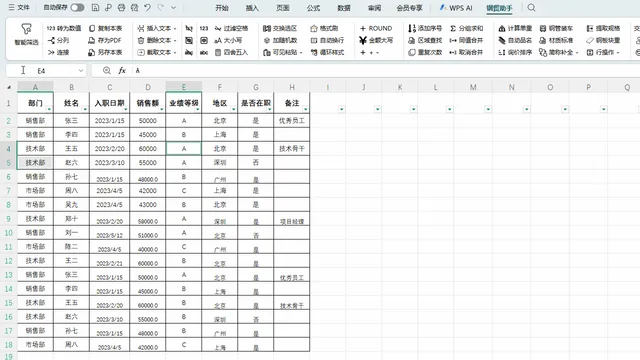Expand quick access toolbar chevron
Screen dimensions: 640x360
173,7
